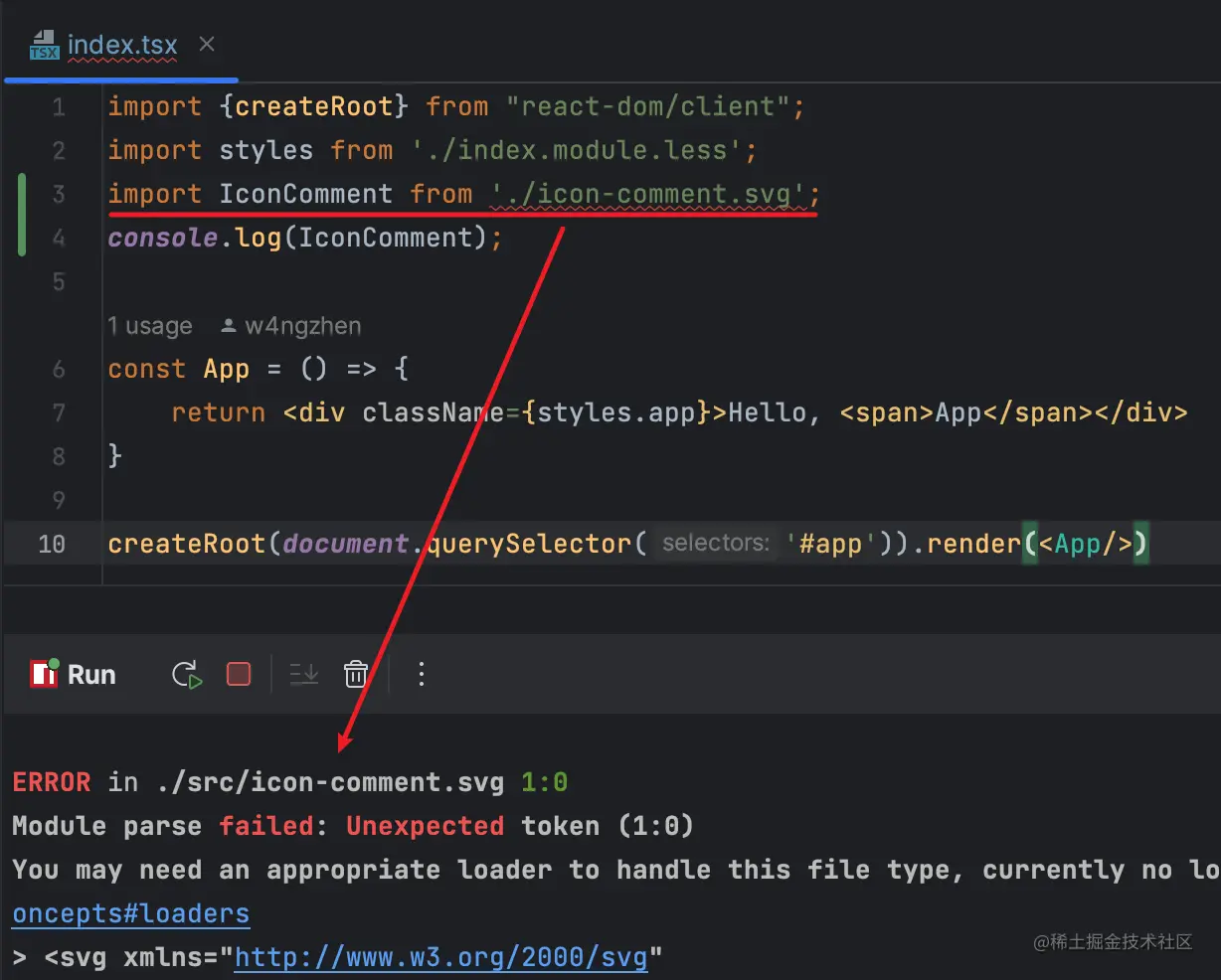Screen dimensions: 1221x980
Task: Click the underlined './icon-comment.svg' import path
Action: pyautogui.click(x=647, y=194)
